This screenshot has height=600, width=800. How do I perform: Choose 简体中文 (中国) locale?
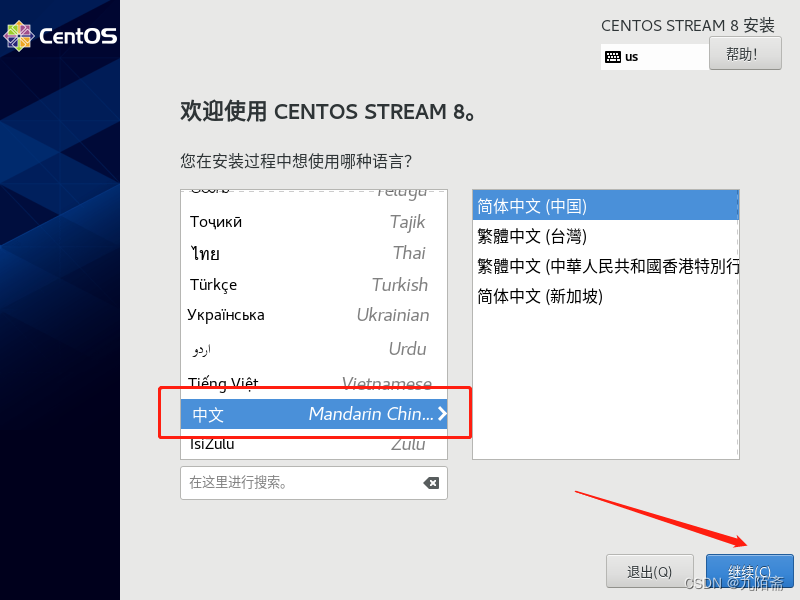[x=606, y=206]
